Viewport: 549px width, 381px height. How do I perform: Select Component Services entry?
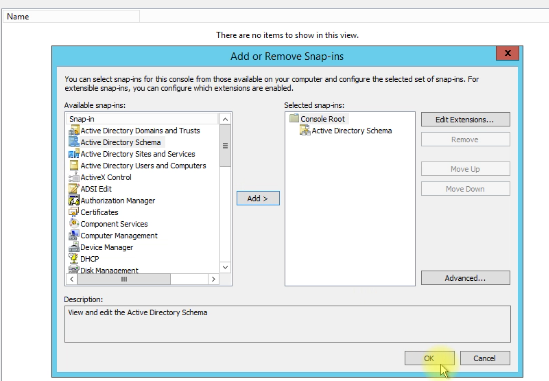pyautogui.click(x=114, y=224)
